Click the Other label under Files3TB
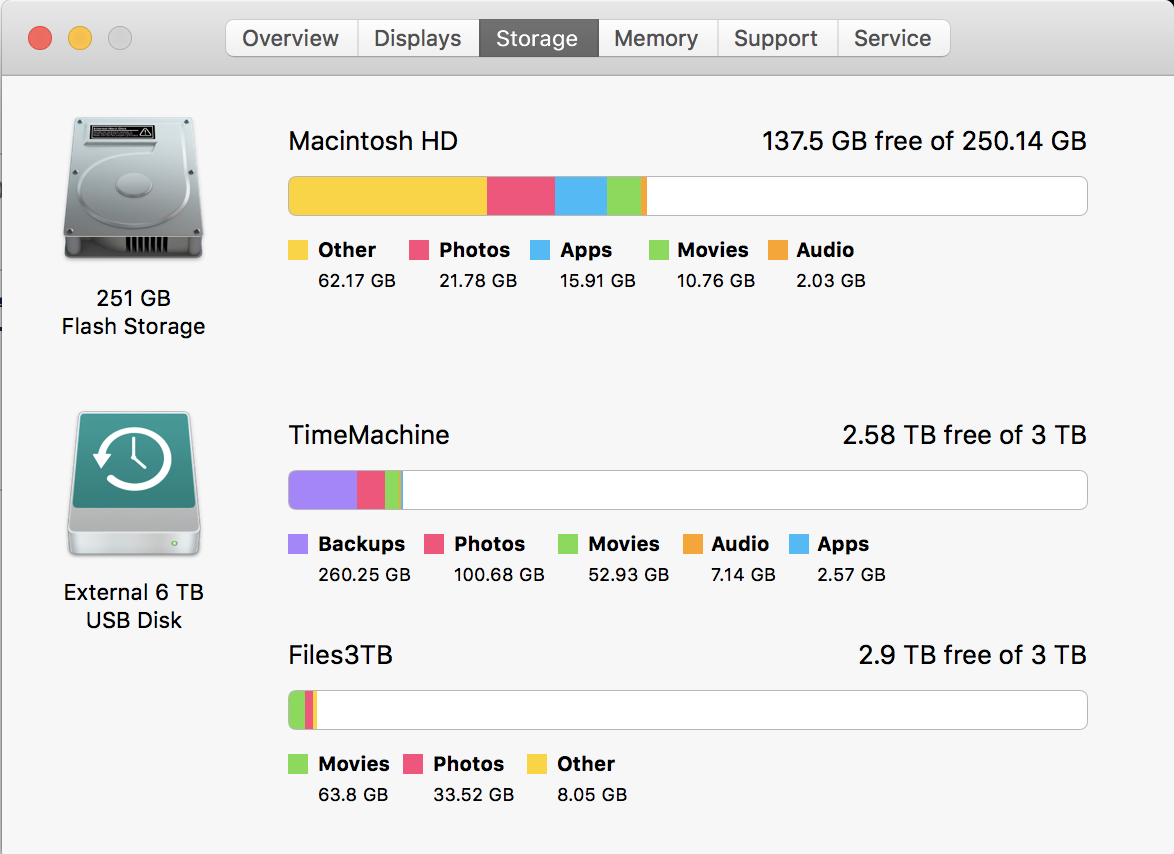1174x854 pixels. pyautogui.click(x=586, y=764)
